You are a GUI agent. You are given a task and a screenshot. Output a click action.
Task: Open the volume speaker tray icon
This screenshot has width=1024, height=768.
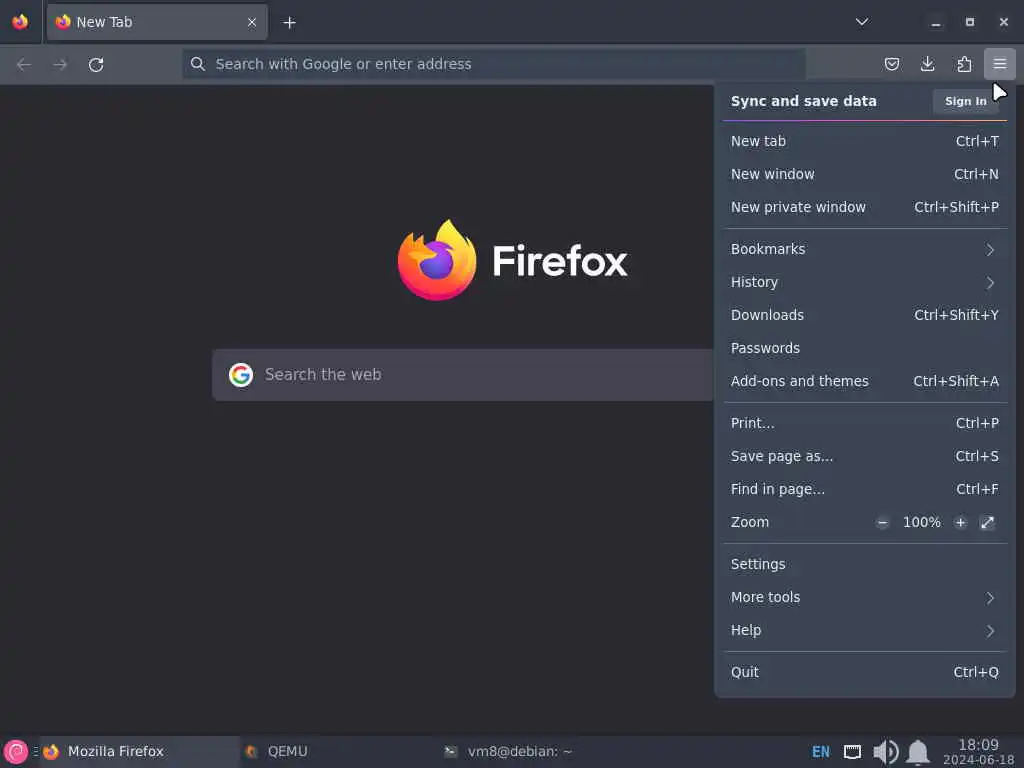[x=886, y=752]
